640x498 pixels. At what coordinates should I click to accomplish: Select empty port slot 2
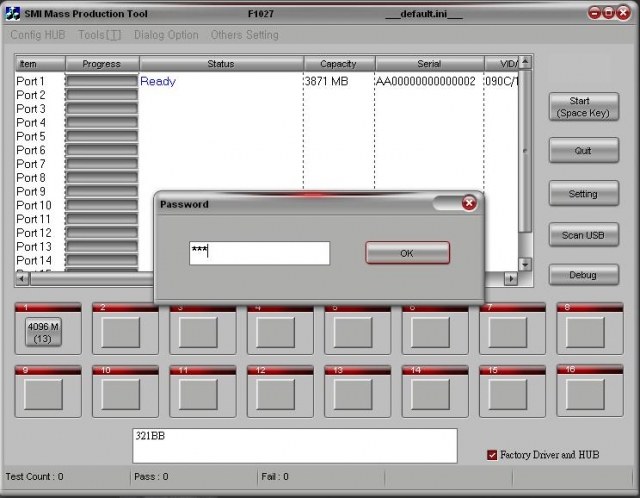121,333
